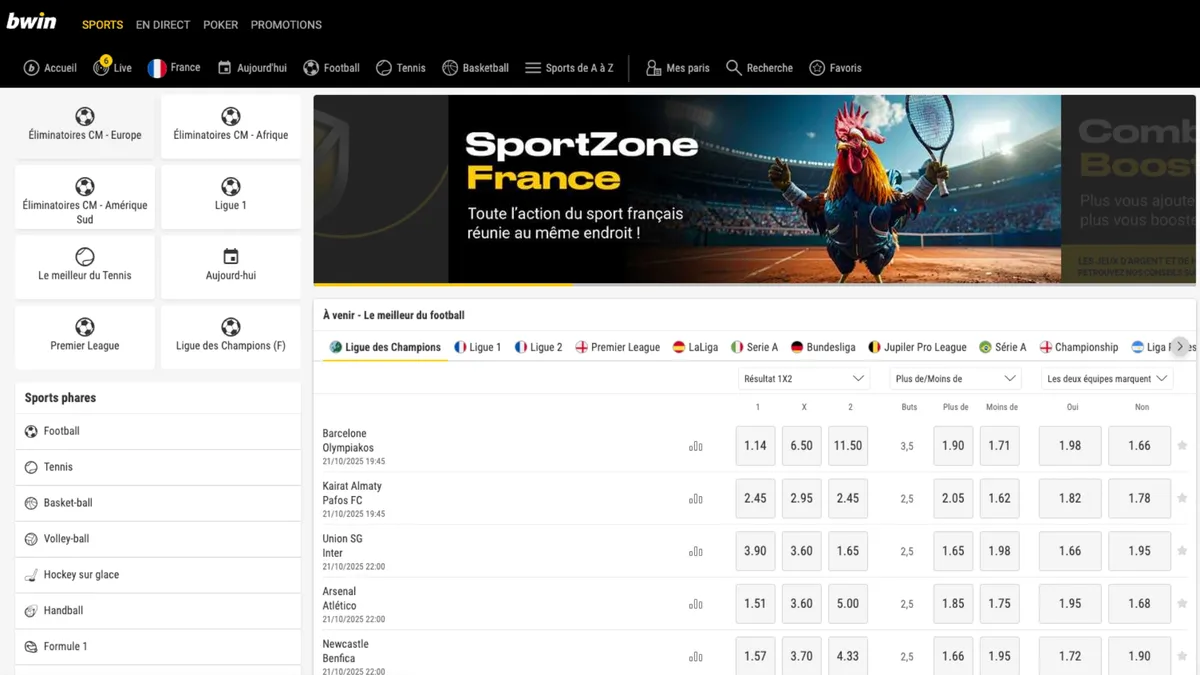Favorite the Arsenal vs Atlético match
The height and width of the screenshot is (675, 1200).
[x=1180, y=603]
